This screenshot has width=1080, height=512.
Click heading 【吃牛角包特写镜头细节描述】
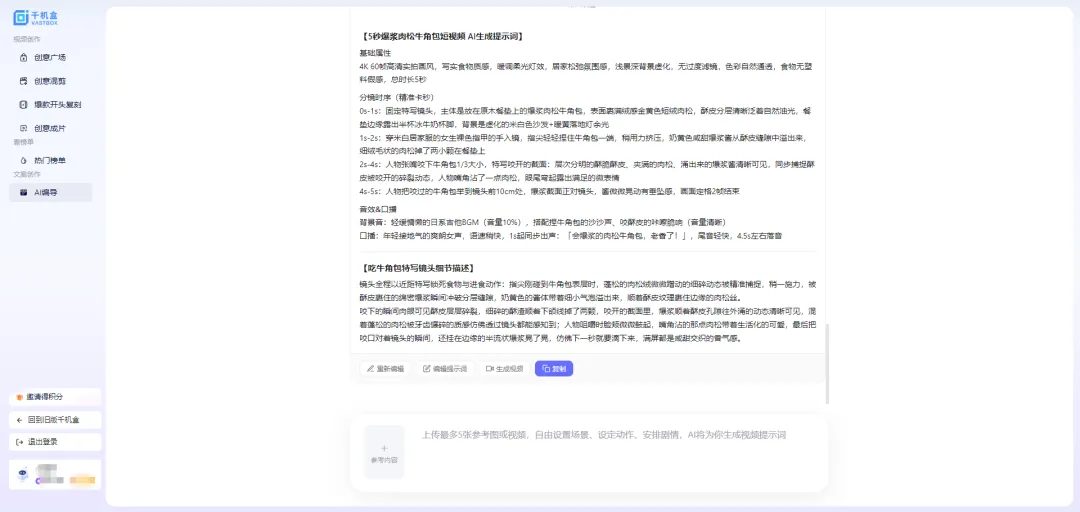[420, 268]
